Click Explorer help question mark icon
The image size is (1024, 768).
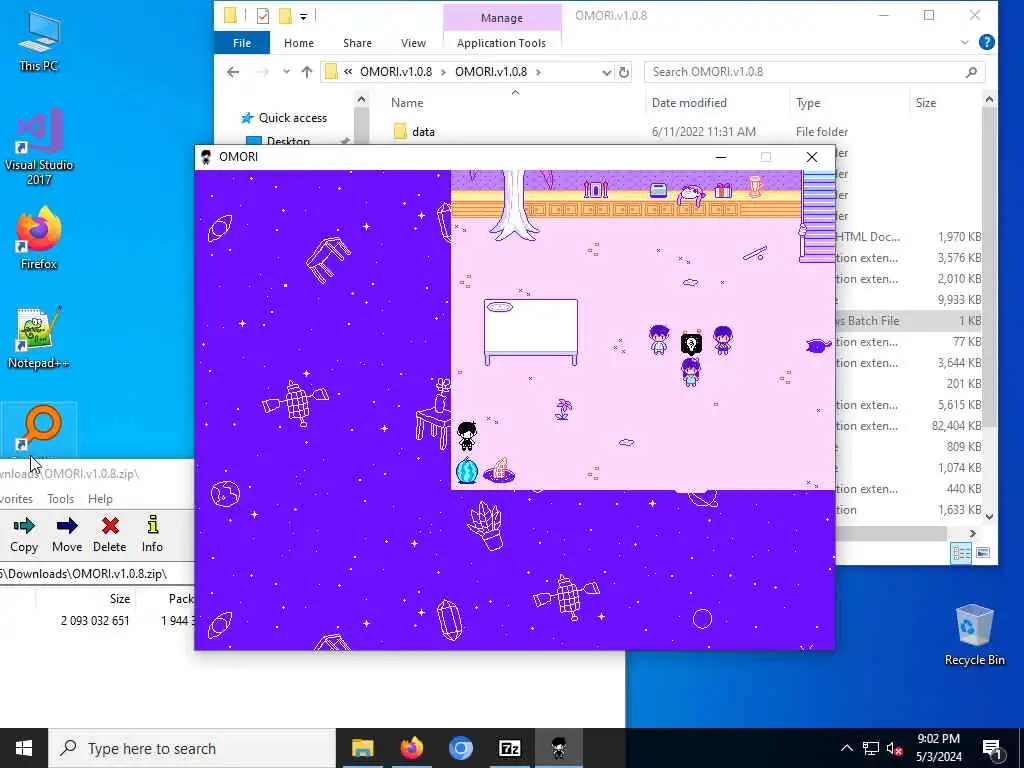click(986, 42)
